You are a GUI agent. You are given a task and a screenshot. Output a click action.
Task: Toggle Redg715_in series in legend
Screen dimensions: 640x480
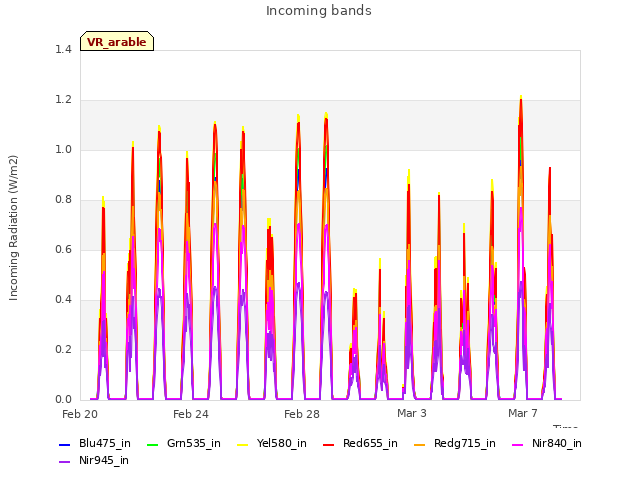point(454,444)
